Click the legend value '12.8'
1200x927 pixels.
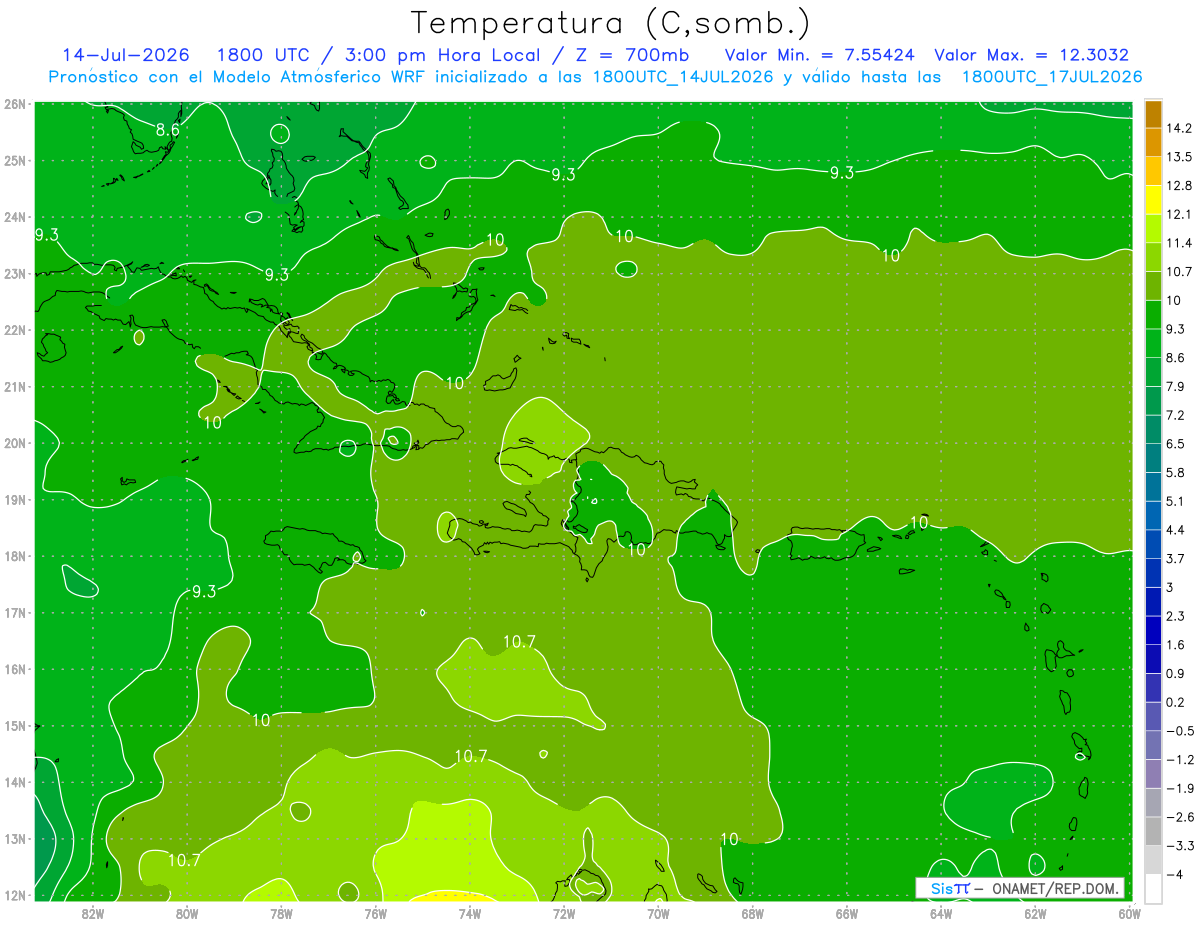[1178, 186]
